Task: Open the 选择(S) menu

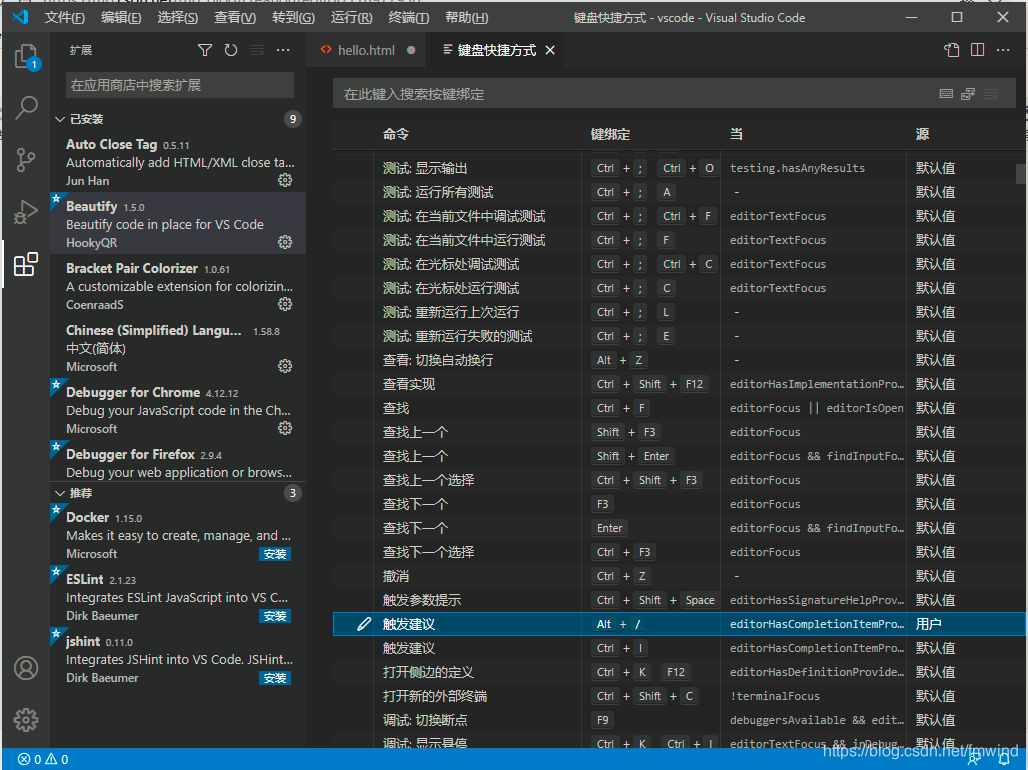Action: (177, 18)
